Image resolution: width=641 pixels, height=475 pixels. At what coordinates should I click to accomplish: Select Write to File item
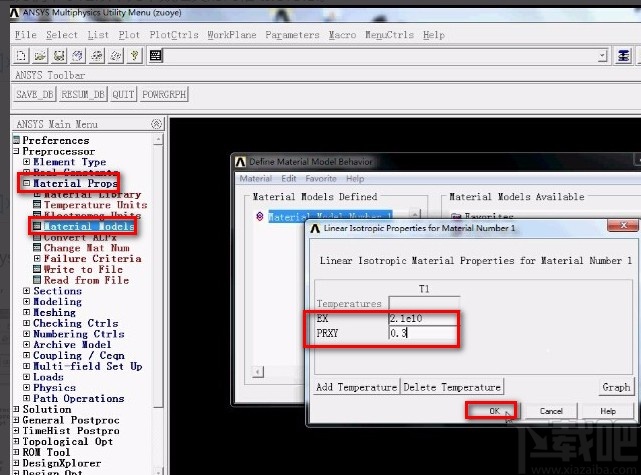click(83, 269)
